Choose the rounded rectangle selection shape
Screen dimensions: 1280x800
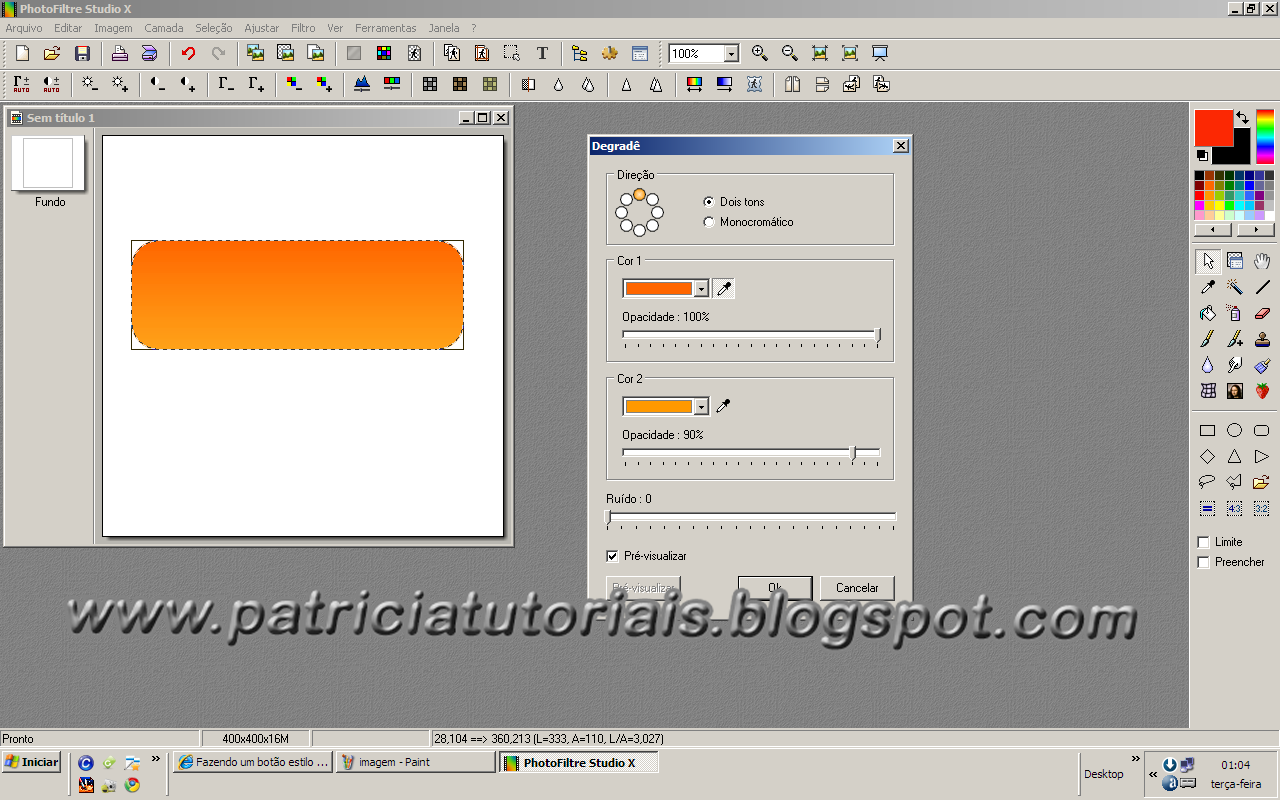point(1262,431)
